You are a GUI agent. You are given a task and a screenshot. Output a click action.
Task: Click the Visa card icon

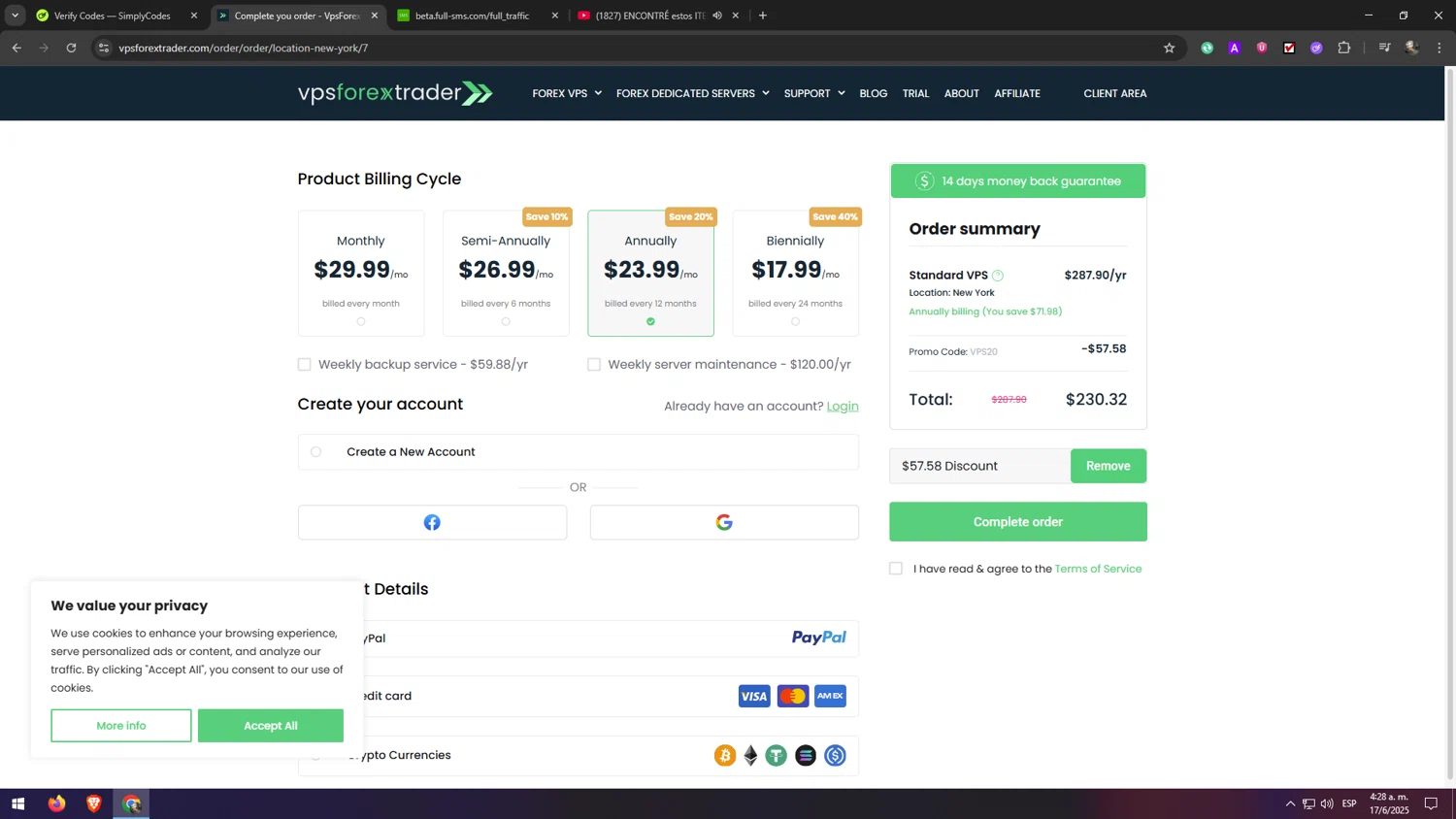point(754,696)
